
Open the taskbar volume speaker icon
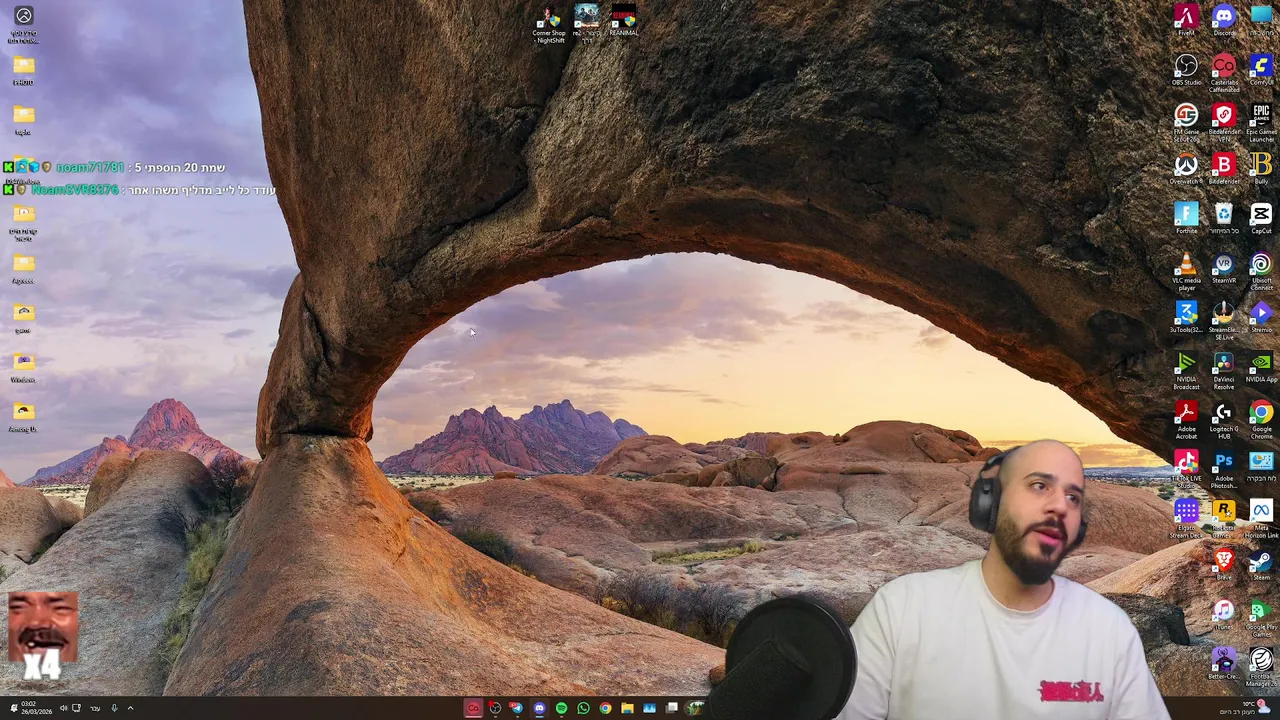pyautogui.click(x=63, y=708)
